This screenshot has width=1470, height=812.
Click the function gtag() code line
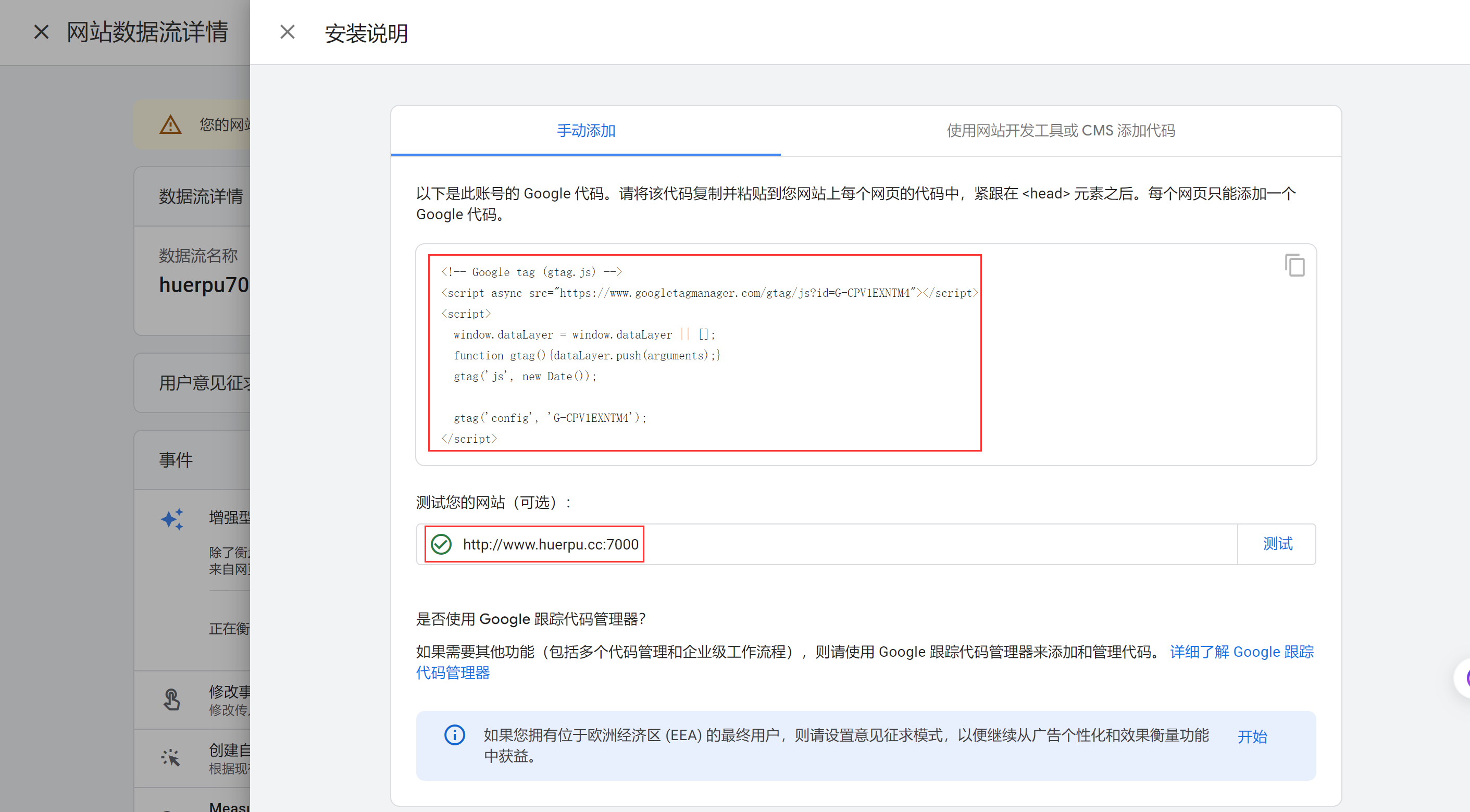tap(587, 356)
